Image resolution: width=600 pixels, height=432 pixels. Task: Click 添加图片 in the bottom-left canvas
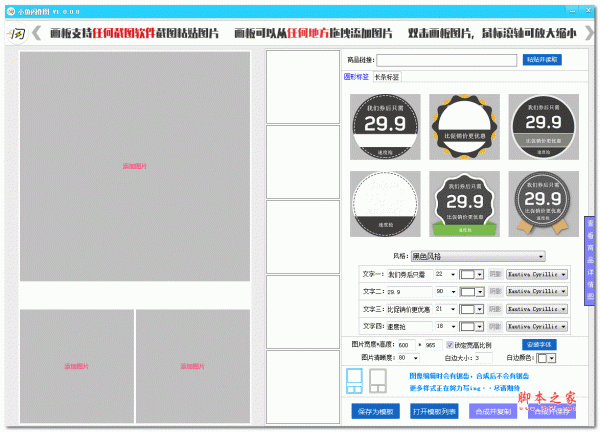77,366
